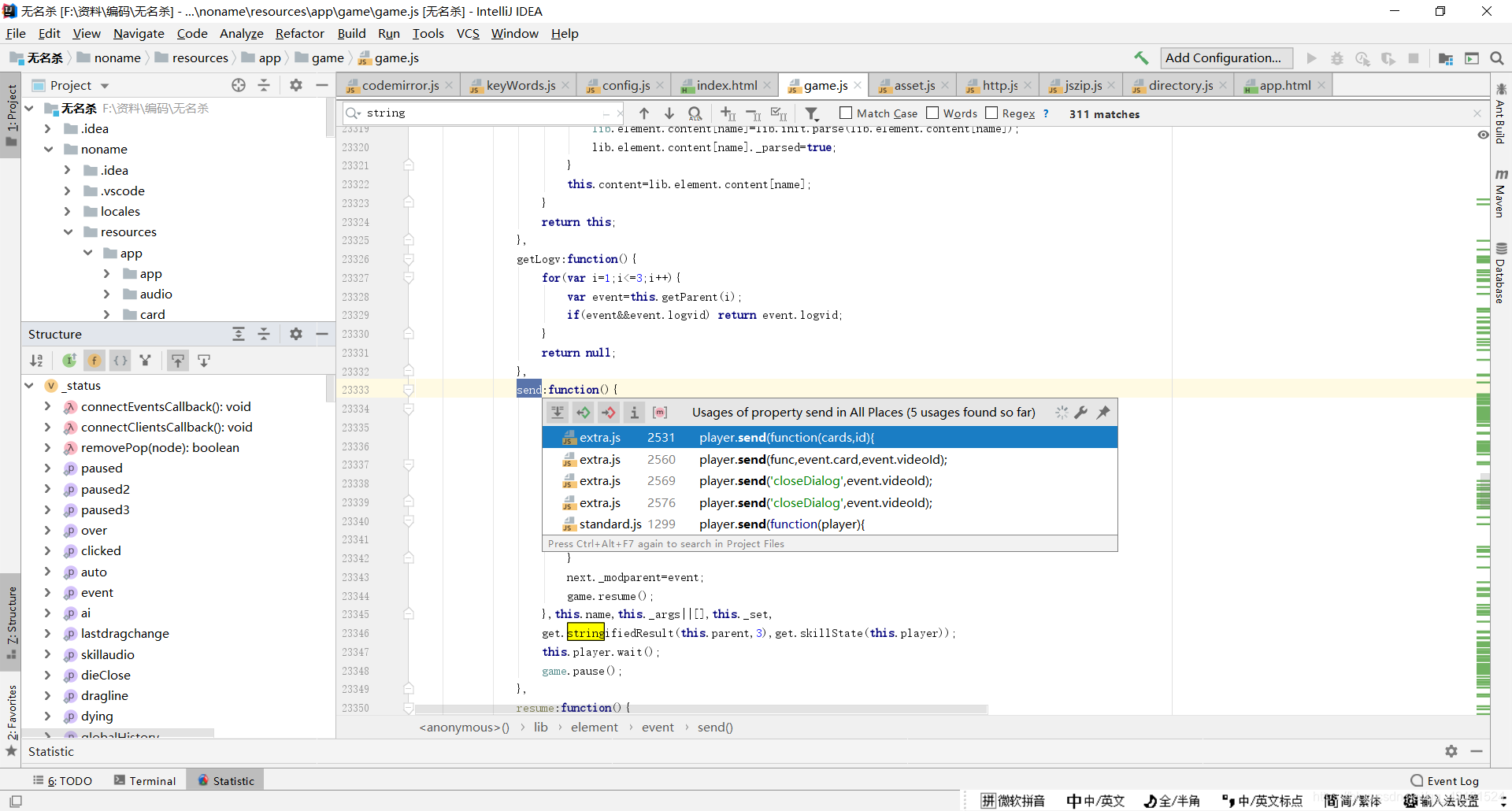Click the element breadcrumb below the editor
The height and width of the screenshot is (811, 1512).
click(595, 727)
